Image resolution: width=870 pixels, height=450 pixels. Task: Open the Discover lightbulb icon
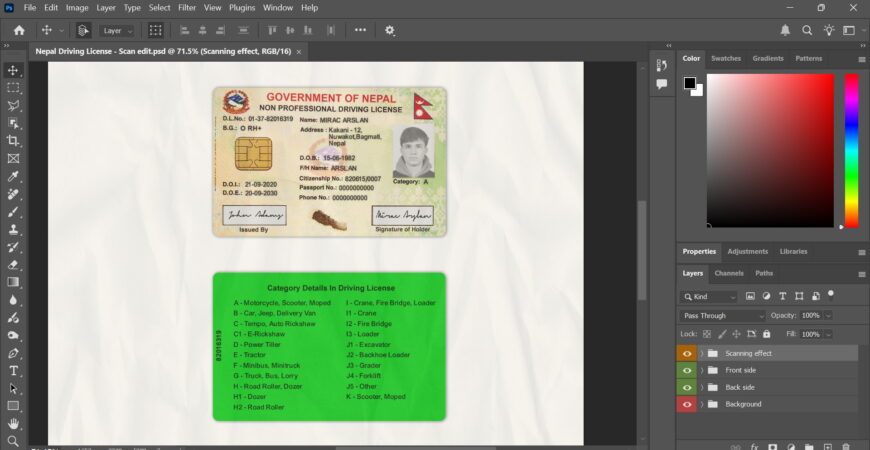828,31
